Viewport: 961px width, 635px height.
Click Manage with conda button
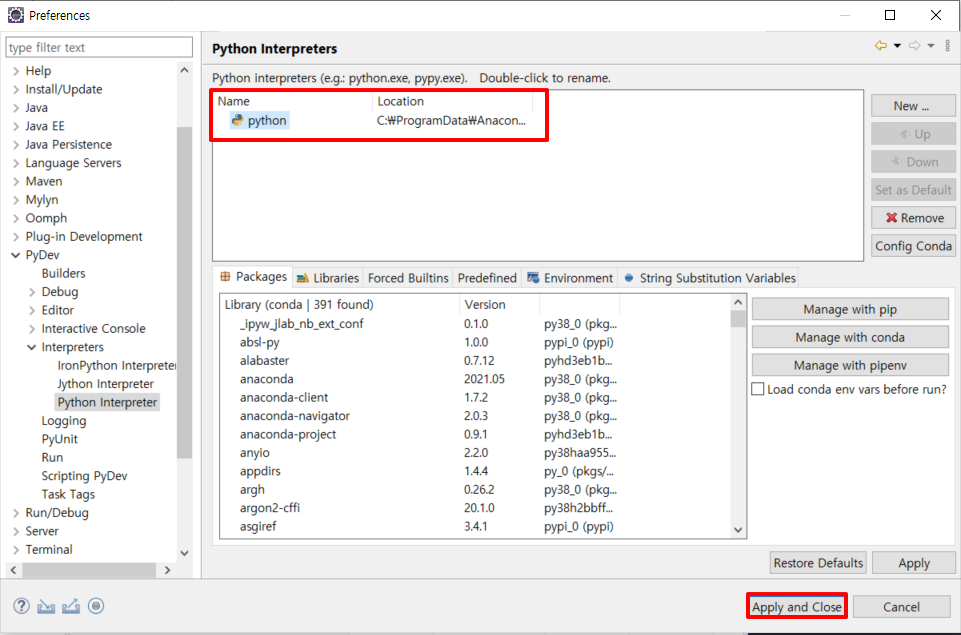coord(850,337)
